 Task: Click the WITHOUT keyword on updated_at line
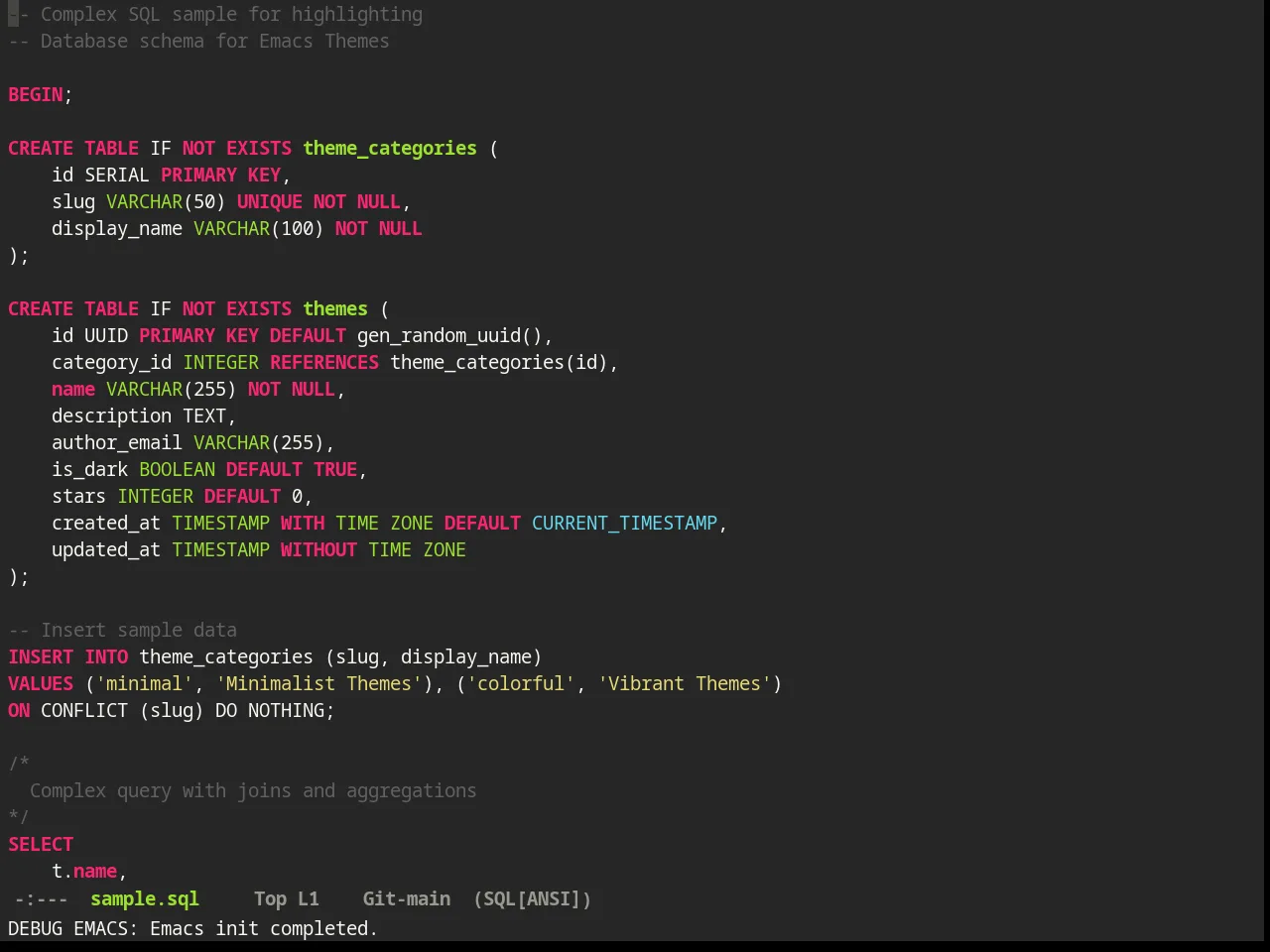(x=318, y=550)
